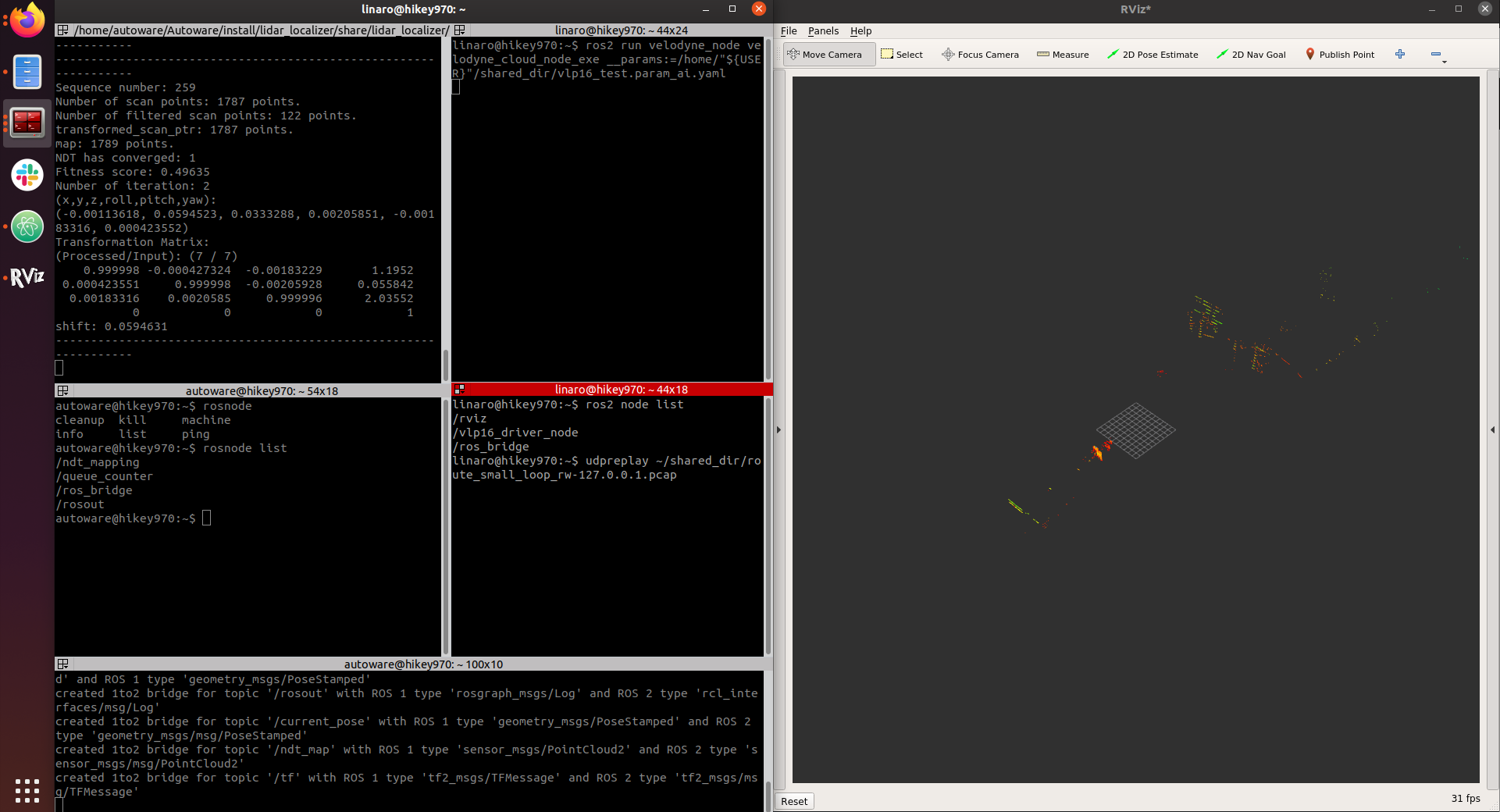This screenshot has height=812, width=1500.
Task: Open the blue minus remove-tool dropdown
Action: click(1437, 55)
